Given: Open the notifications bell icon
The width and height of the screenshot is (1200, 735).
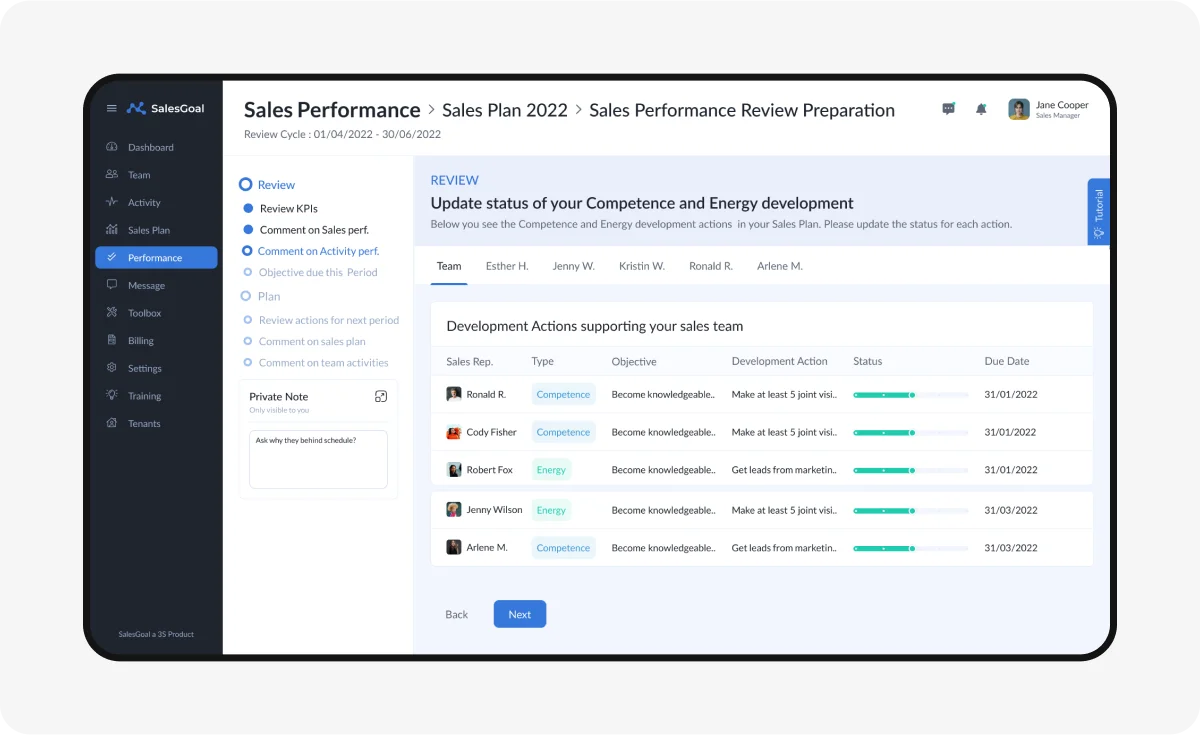Looking at the screenshot, I should [x=981, y=109].
